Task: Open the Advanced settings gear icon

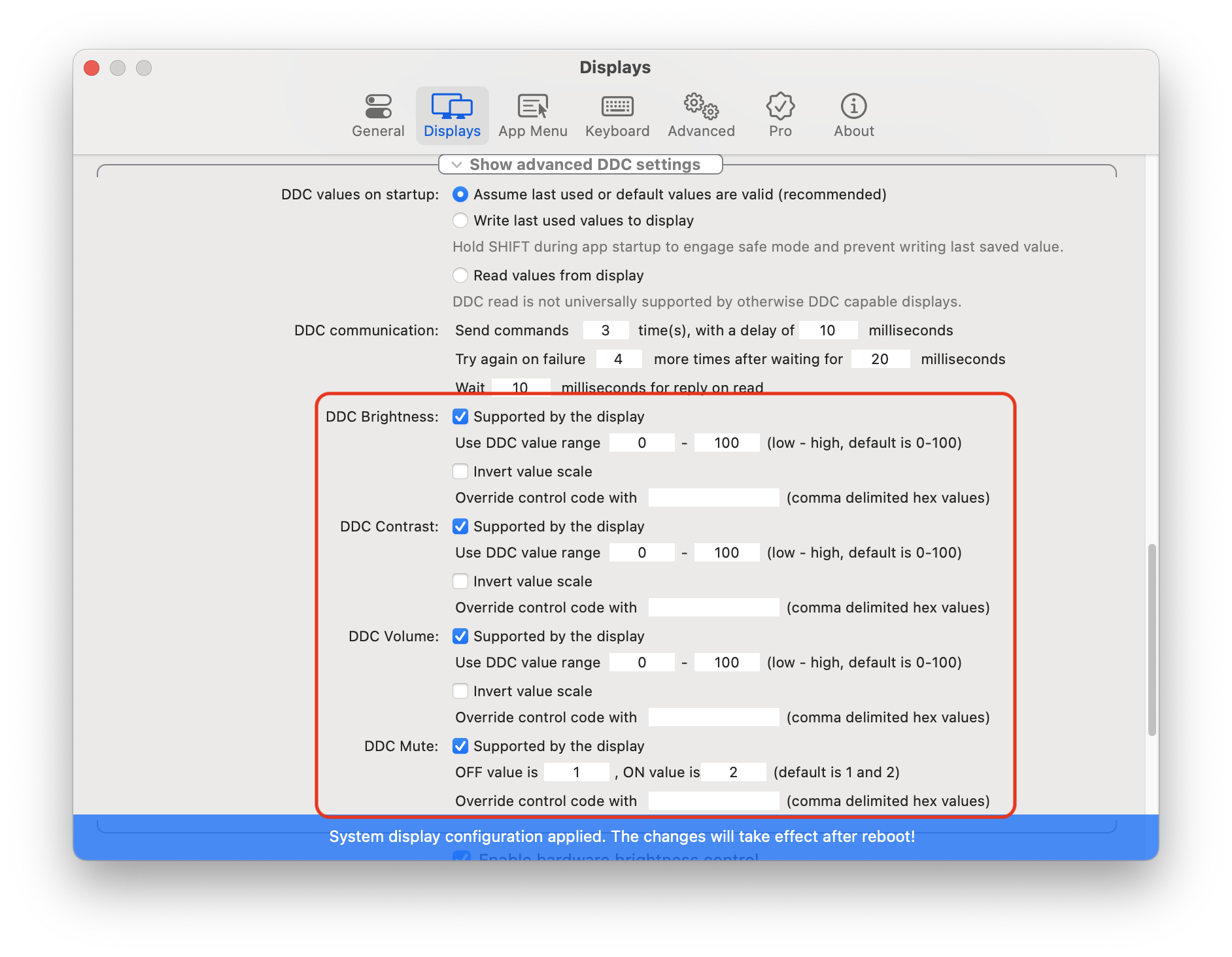Action: point(700,114)
